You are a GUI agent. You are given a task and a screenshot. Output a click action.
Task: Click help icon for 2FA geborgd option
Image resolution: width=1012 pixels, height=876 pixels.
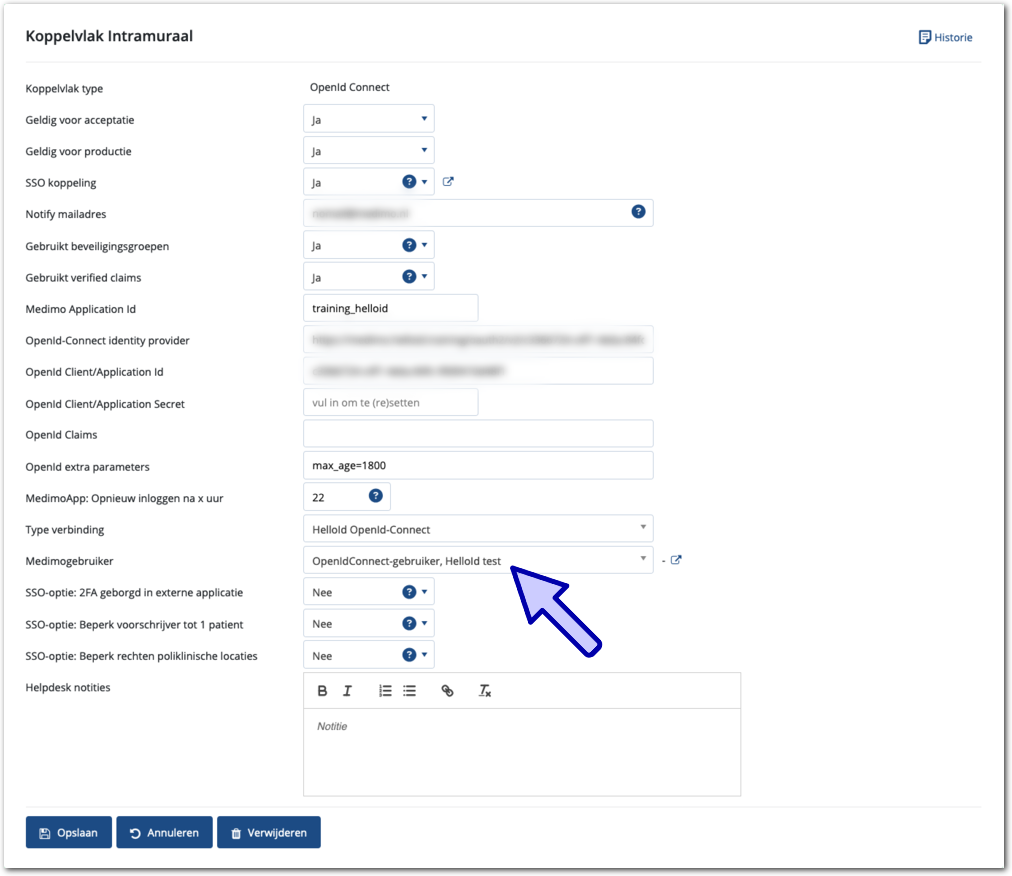click(x=409, y=592)
